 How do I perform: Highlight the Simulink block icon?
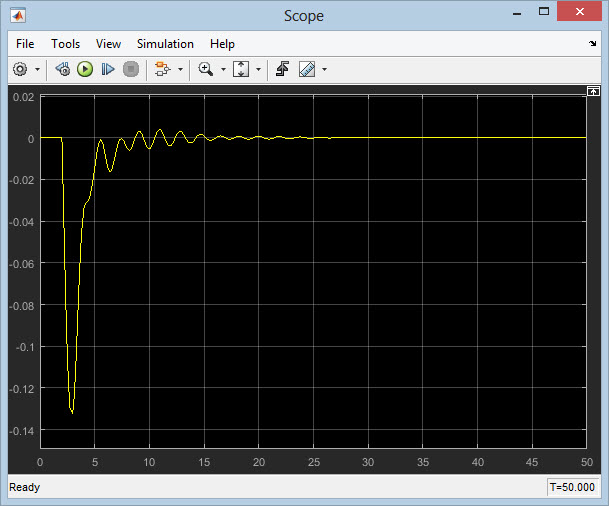pos(162,70)
